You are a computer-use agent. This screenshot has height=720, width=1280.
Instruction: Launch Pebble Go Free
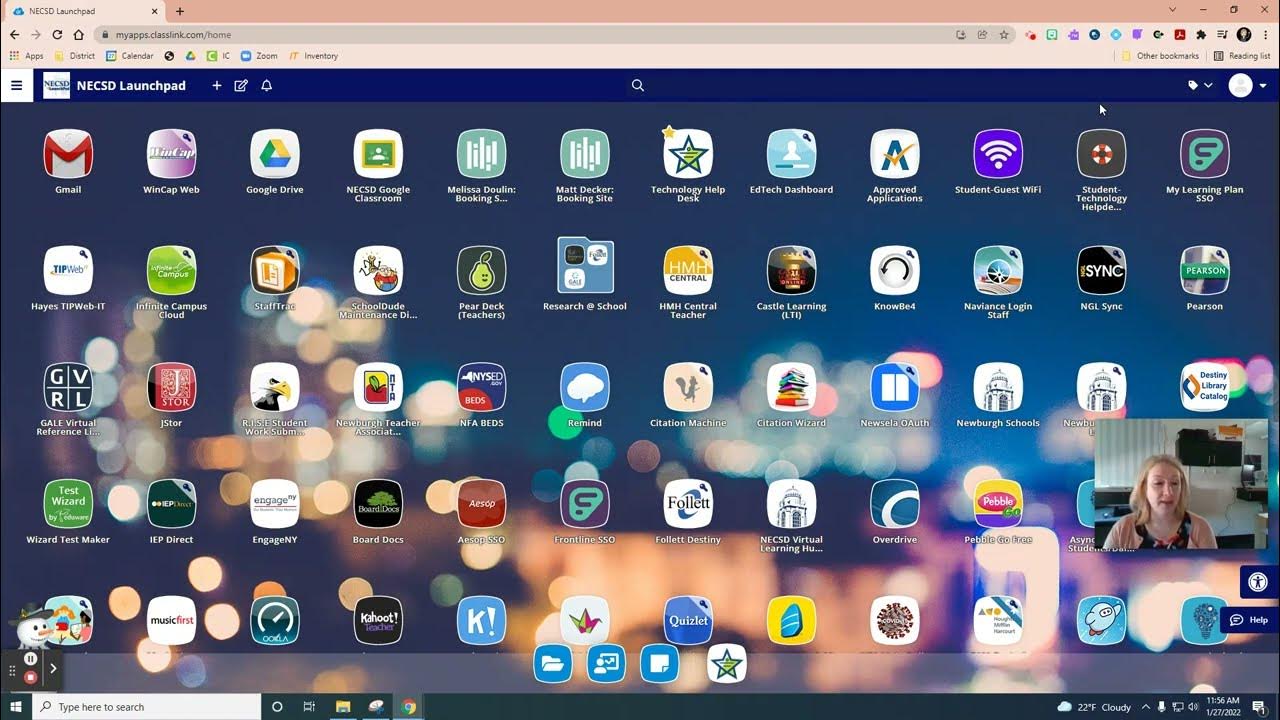click(x=998, y=504)
